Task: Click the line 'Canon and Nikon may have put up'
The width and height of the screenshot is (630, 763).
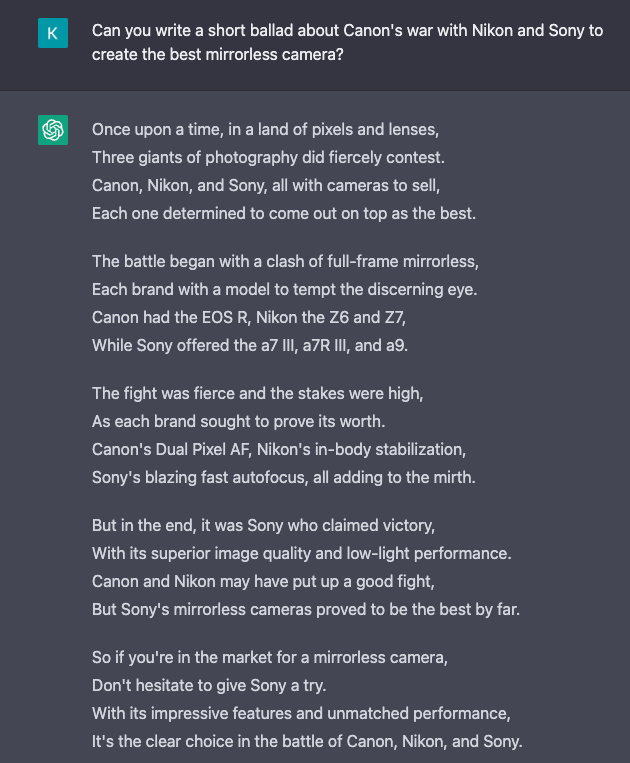Action: coord(263,581)
